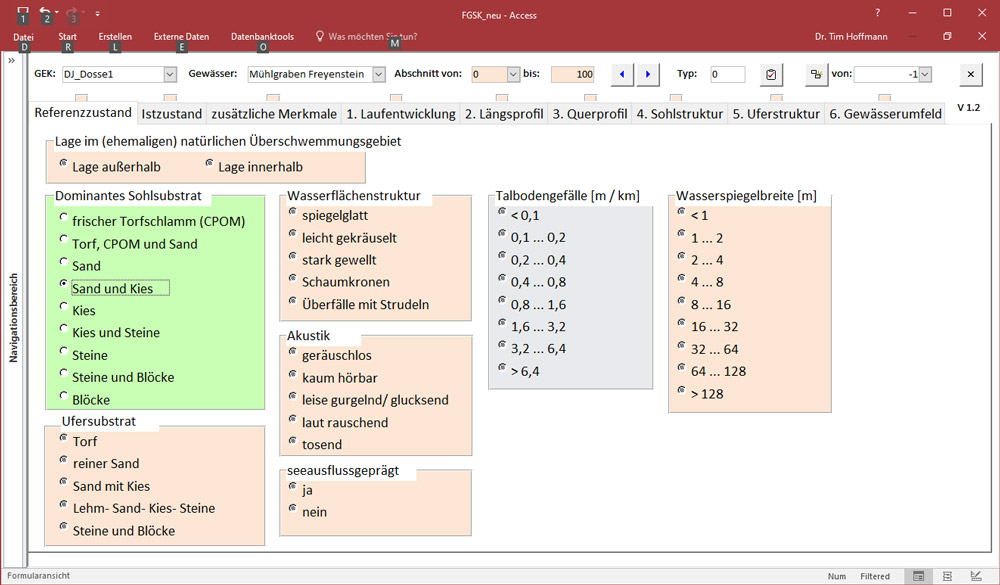Viewport: 1000px width, 585px height.
Task: Open the quick access toolbar customize arrow
Action: [x=98, y=13]
